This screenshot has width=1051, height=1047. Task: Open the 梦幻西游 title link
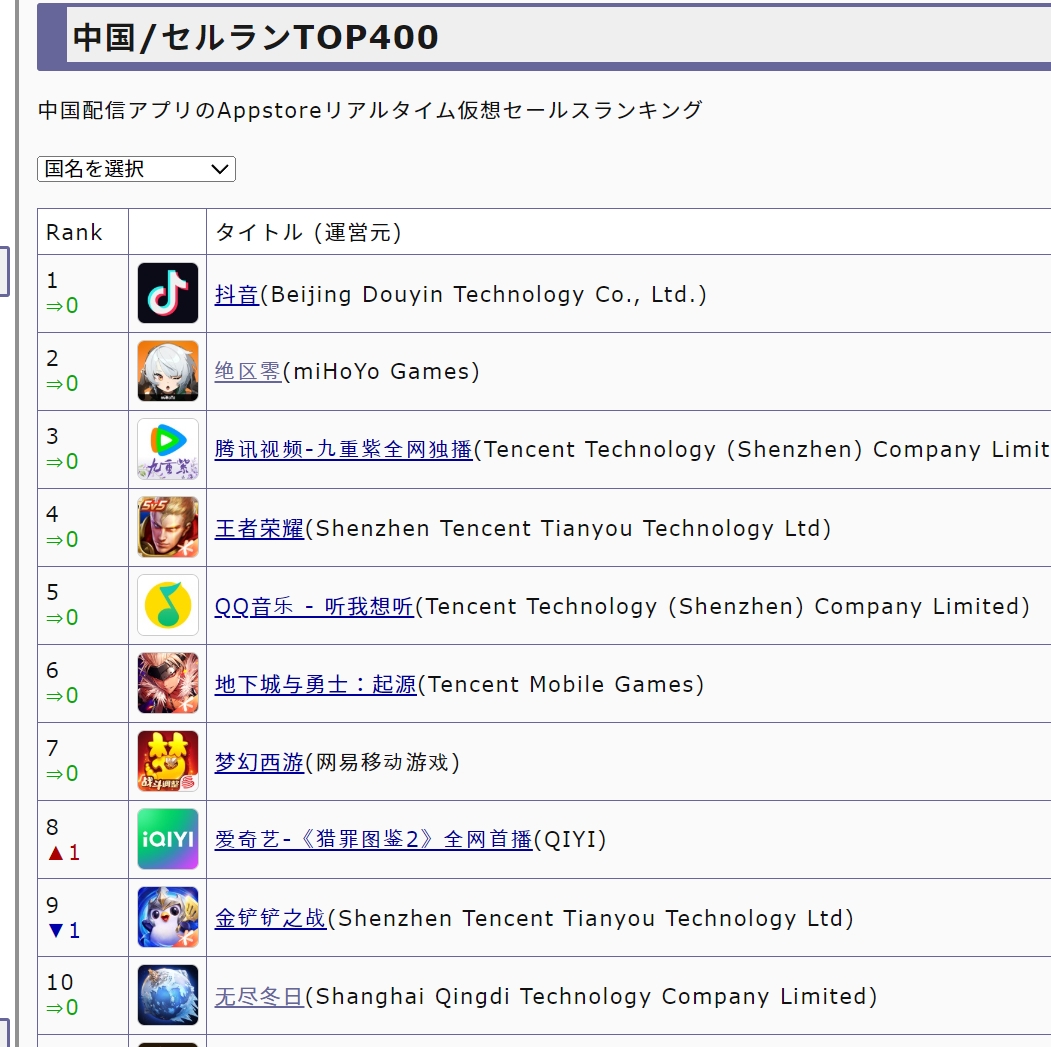coord(259,762)
